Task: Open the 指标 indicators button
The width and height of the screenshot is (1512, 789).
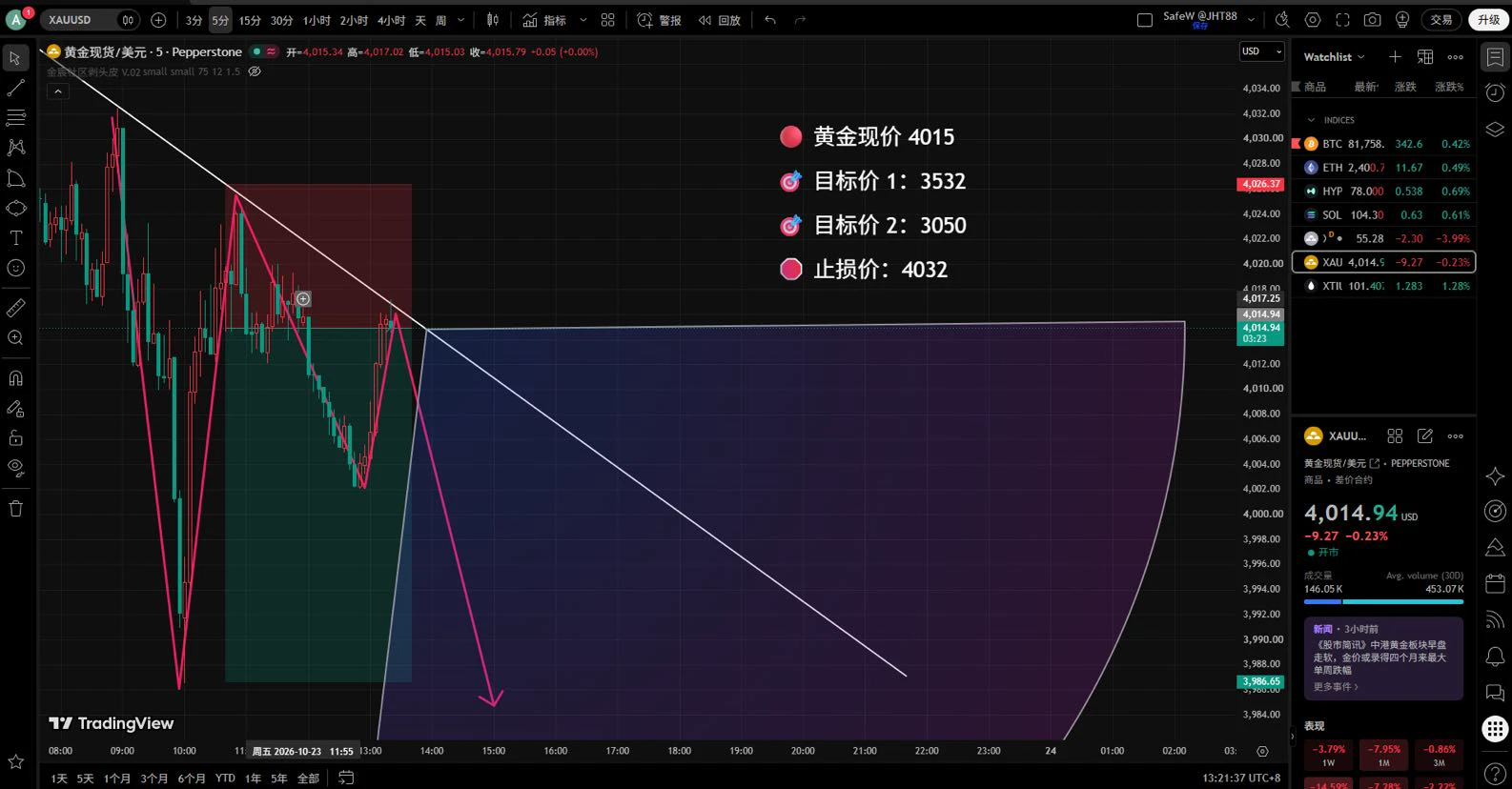Action: 544,20
